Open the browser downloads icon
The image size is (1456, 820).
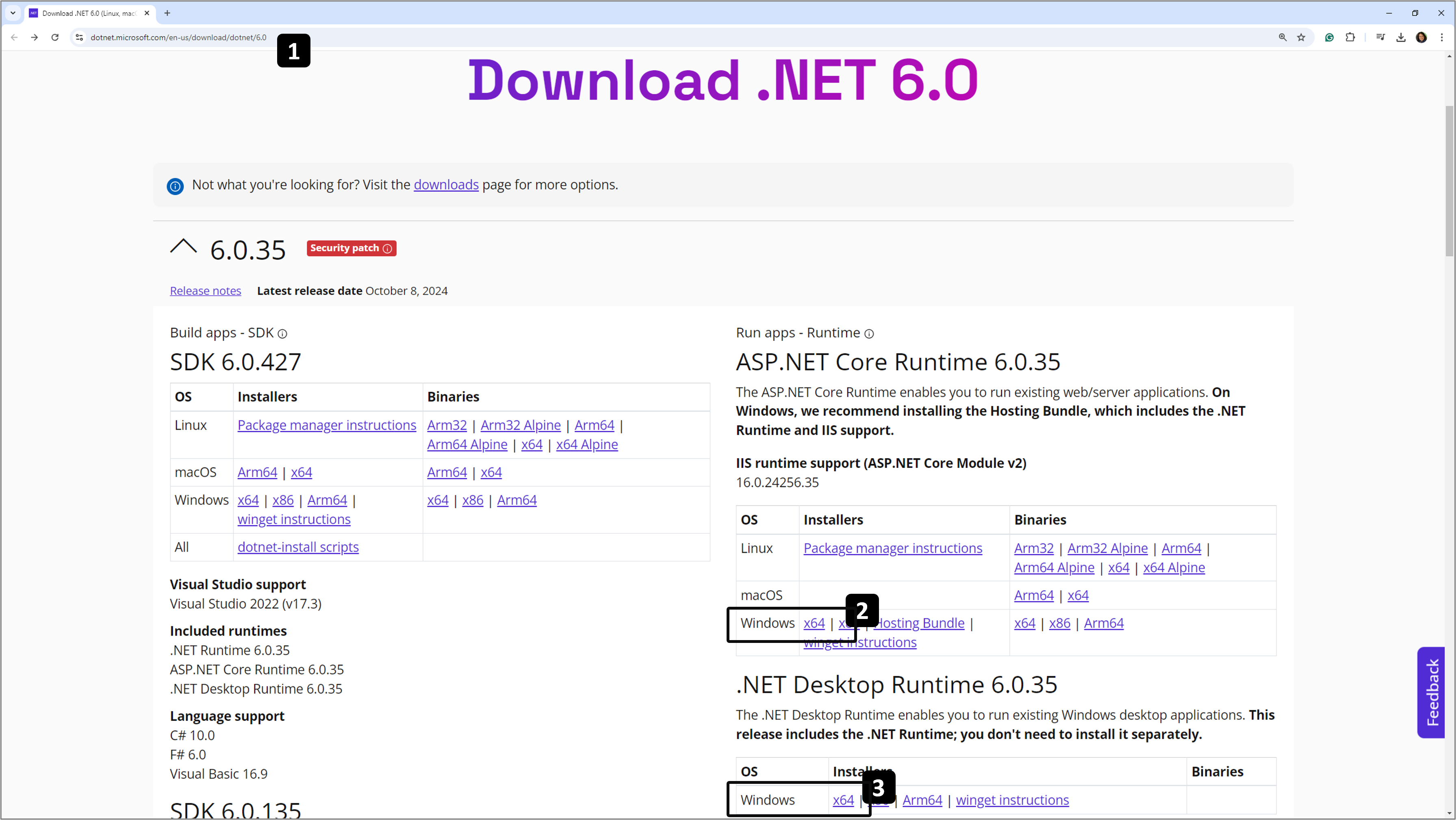pos(1401,37)
